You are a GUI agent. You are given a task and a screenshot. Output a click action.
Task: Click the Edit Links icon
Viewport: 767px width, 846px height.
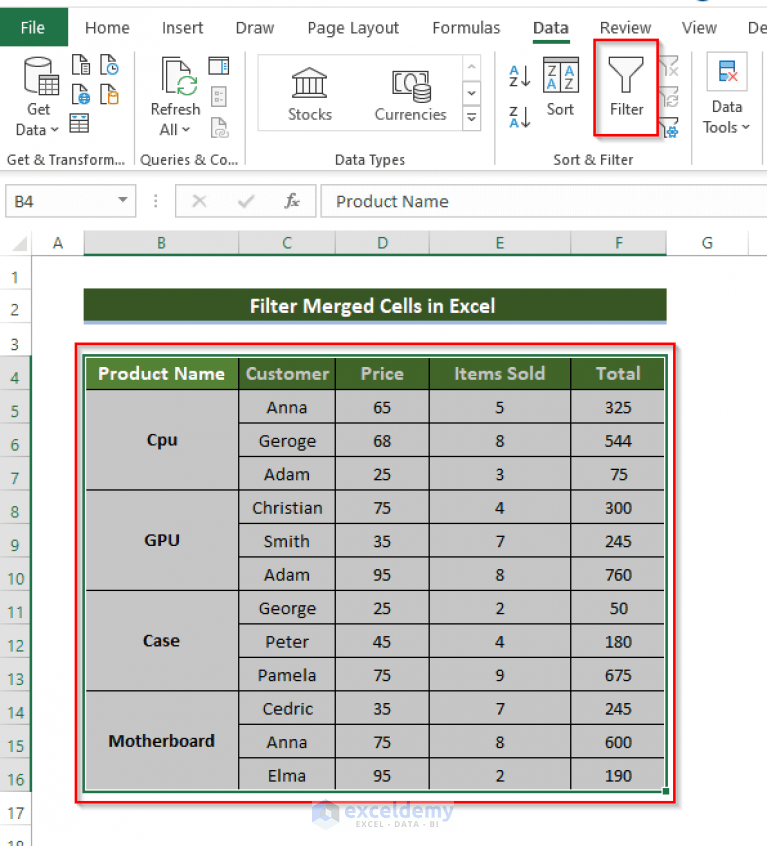pos(219,128)
